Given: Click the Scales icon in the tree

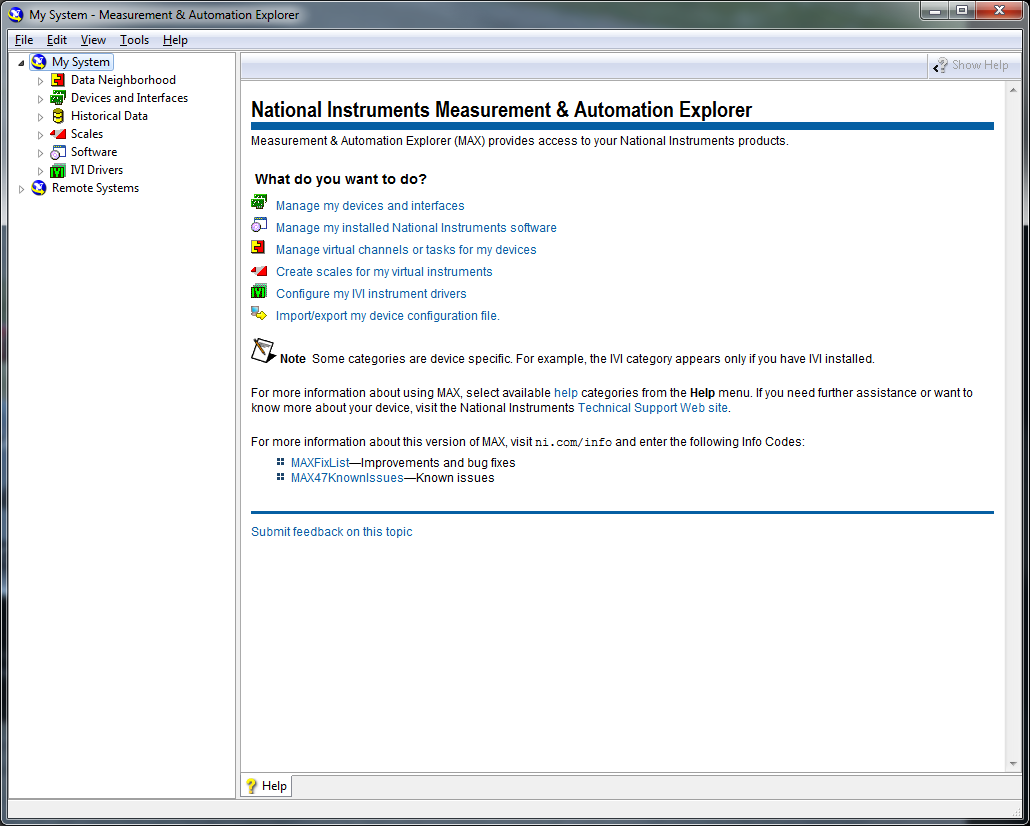Looking at the screenshot, I should point(58,134).
